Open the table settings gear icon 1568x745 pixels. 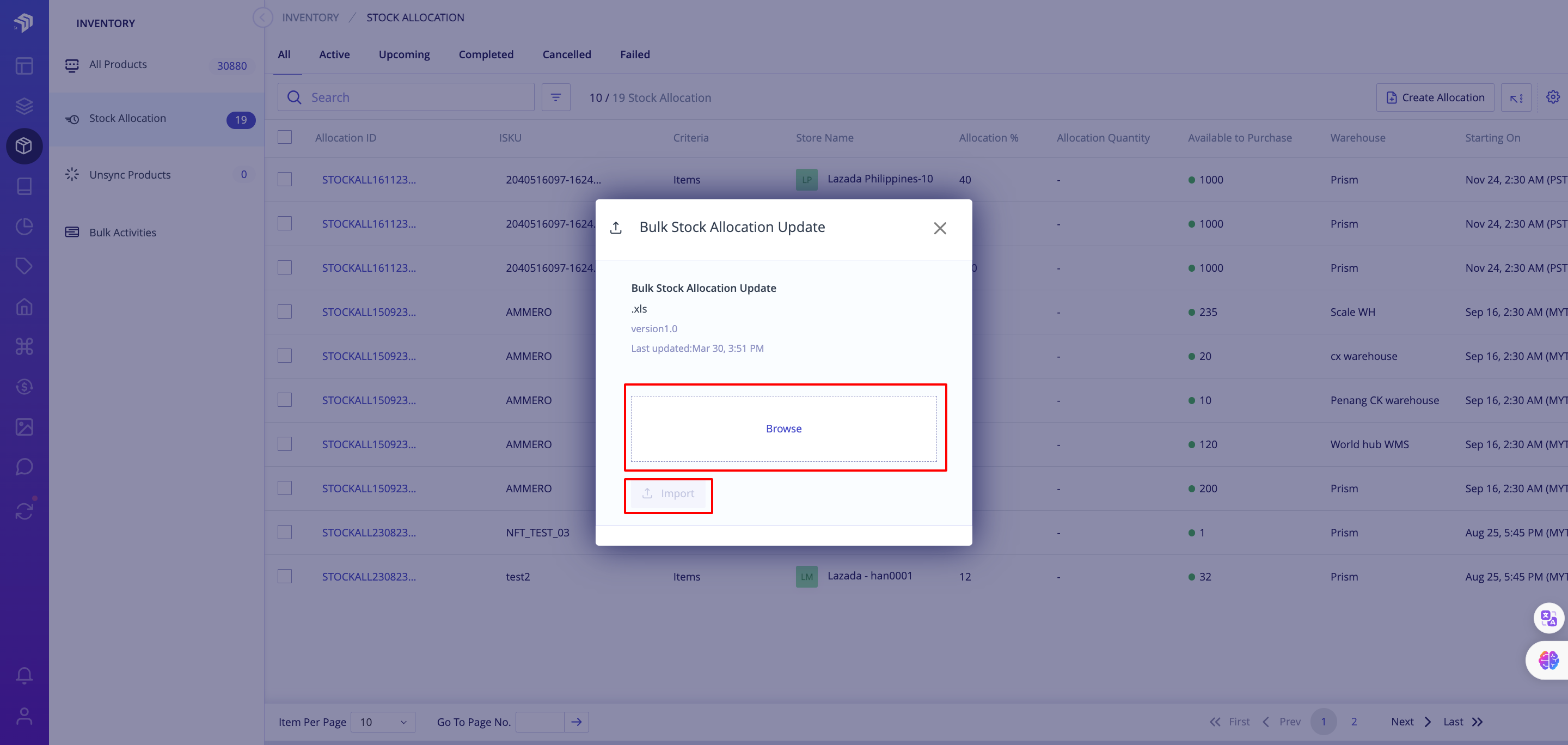[1553, 97]
